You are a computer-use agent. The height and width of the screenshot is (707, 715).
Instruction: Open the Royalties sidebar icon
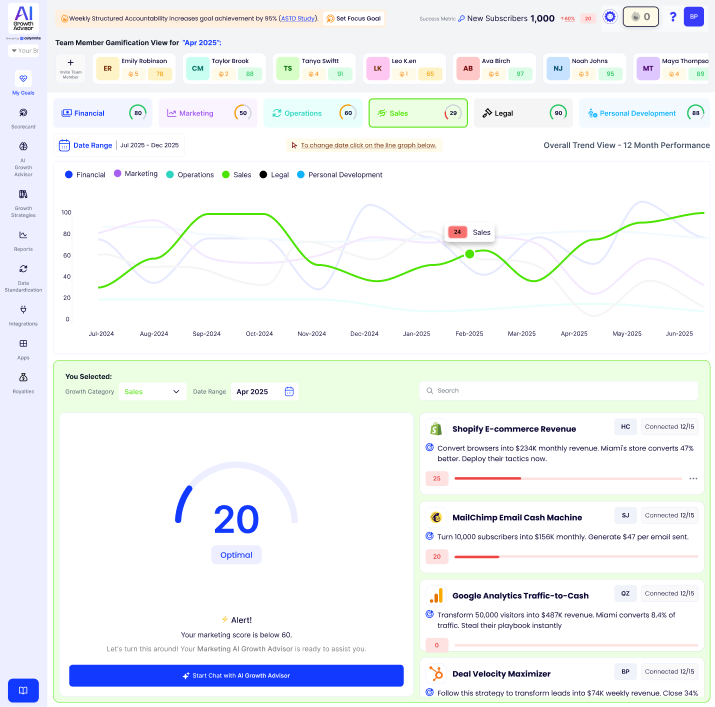[x=23, y=378]
